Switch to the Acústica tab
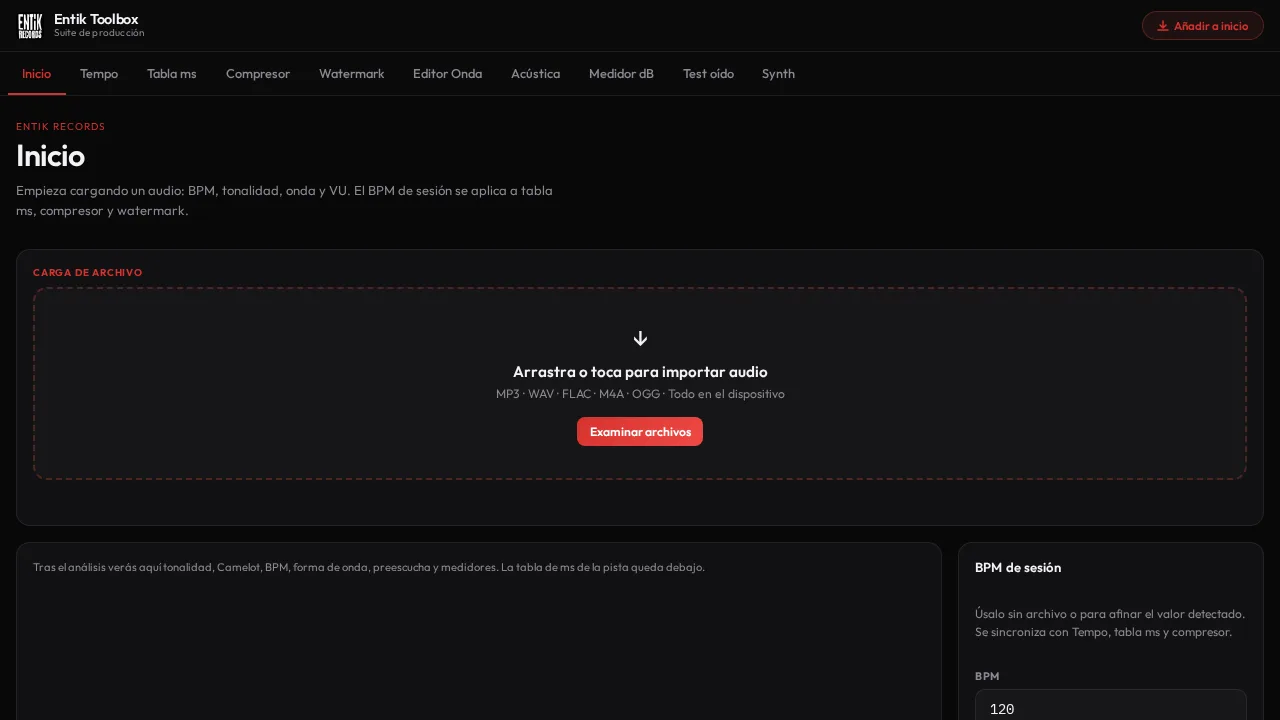This screenshot has height=720, width=1280. (x=536, y=74)
